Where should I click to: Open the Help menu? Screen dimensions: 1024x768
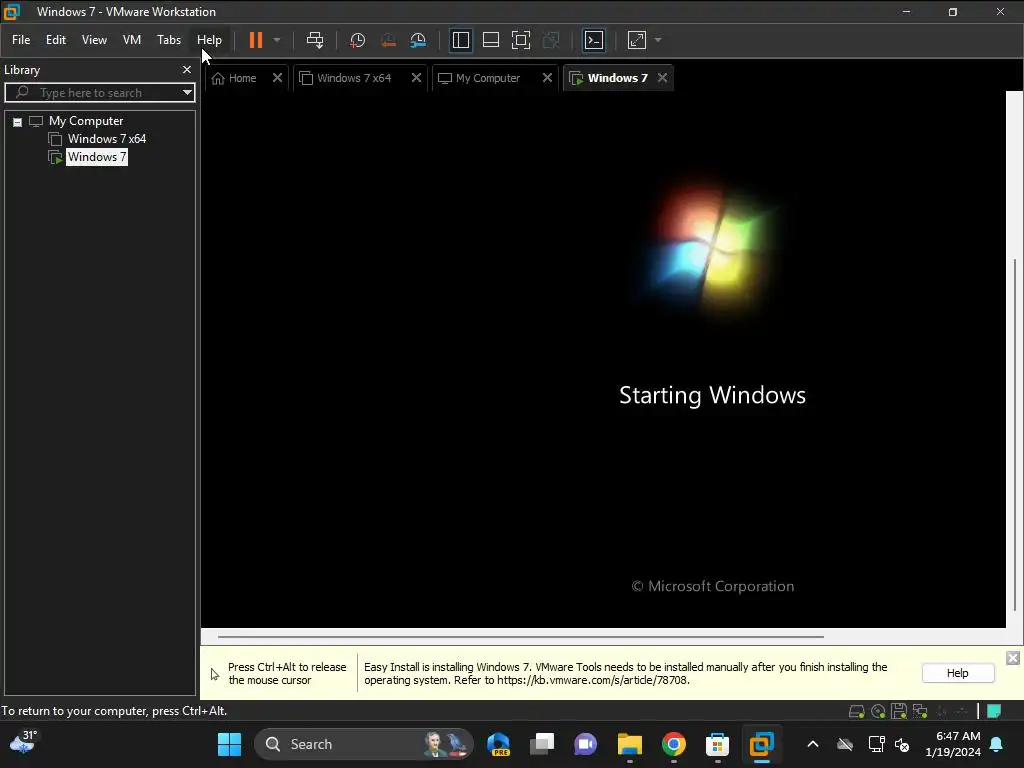click(209, 40)
